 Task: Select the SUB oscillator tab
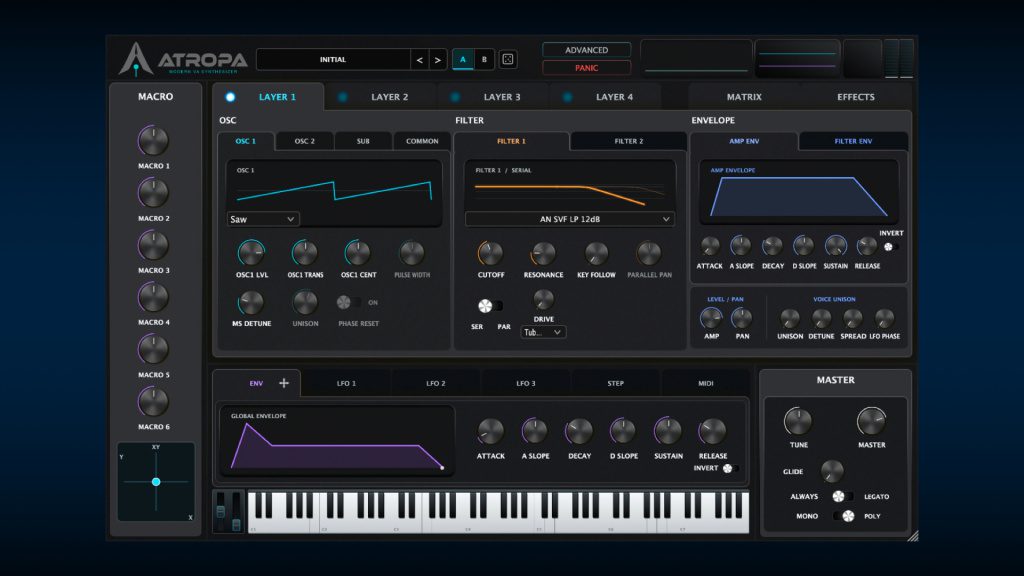(x=363, y=141)
